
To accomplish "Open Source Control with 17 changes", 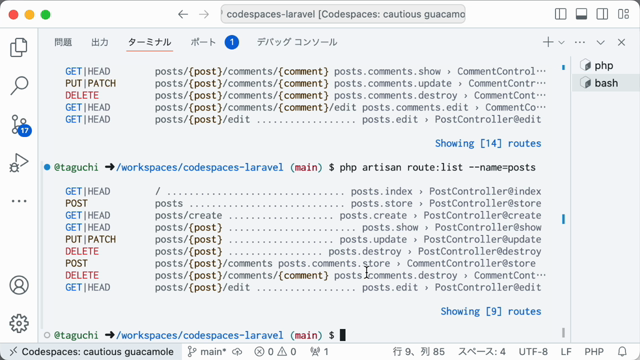I will pos(20,125).
